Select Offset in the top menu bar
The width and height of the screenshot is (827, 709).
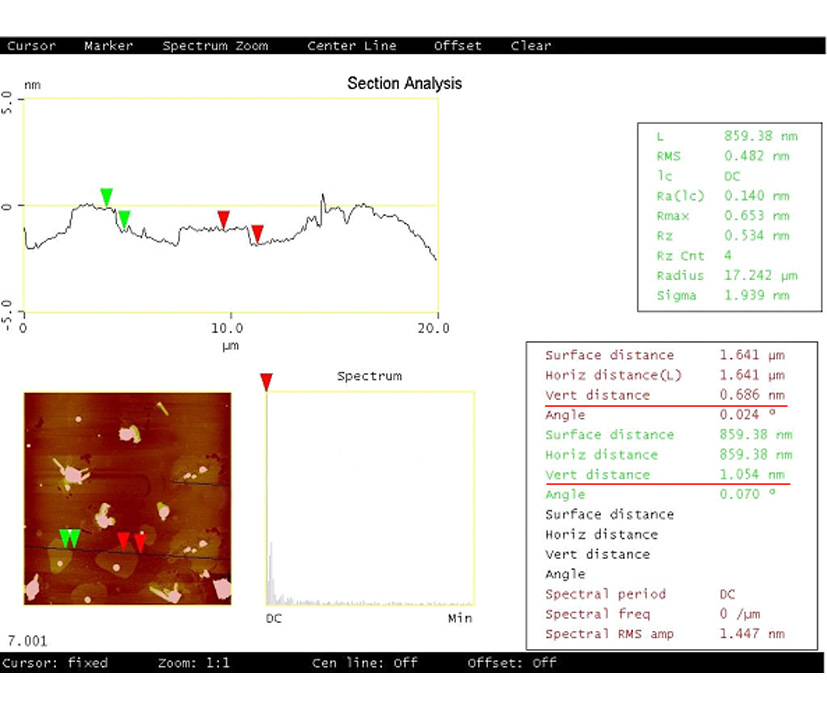pyautogui.click(x=457, y=46)
